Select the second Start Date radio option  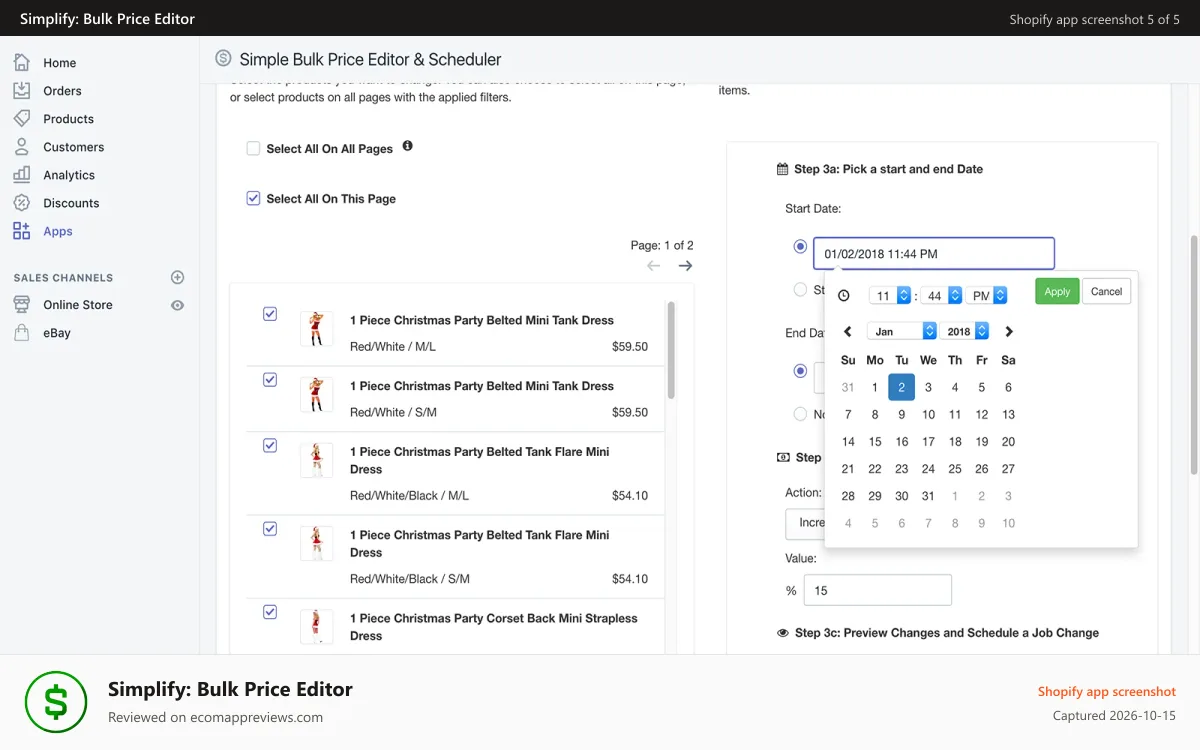click(800, 290)
